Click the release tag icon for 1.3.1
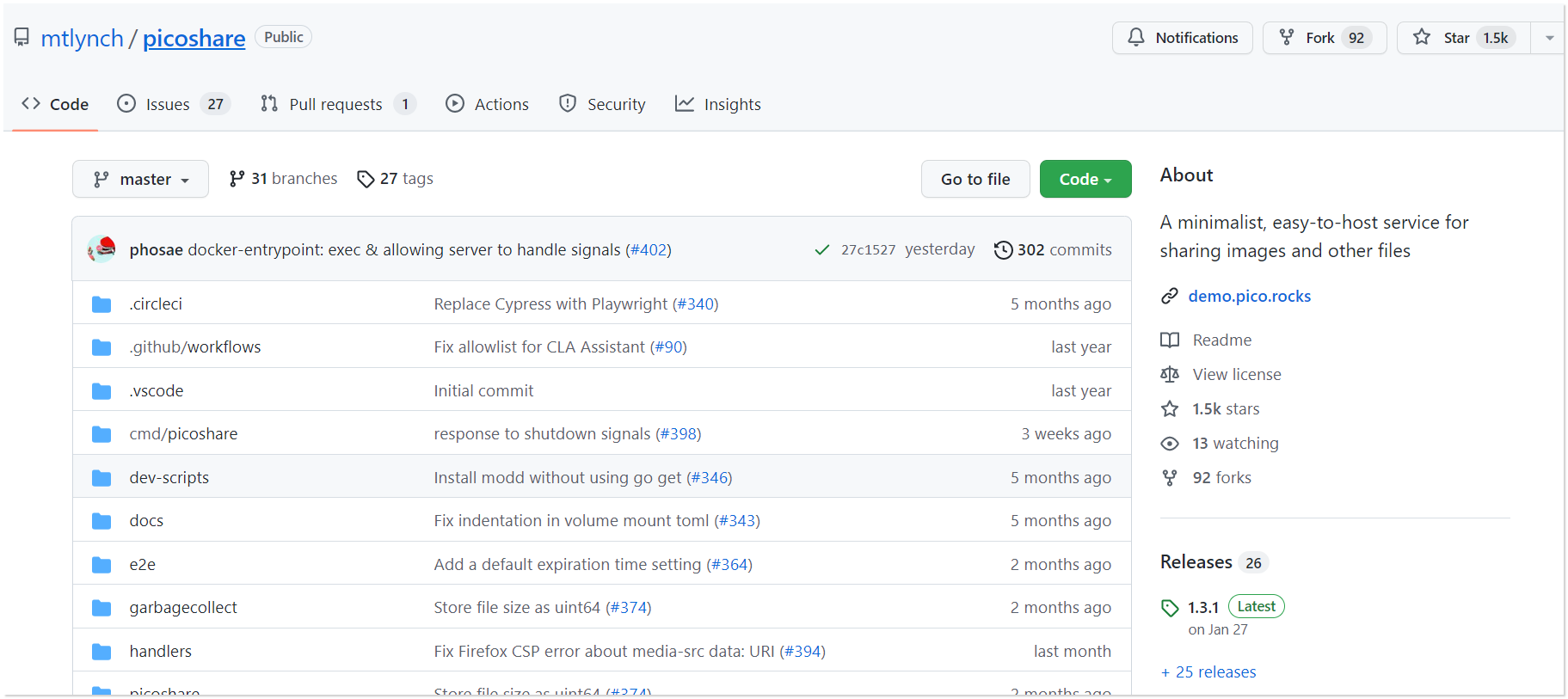This screenshot has width=1568, height=699. [x=1170, y=608]
